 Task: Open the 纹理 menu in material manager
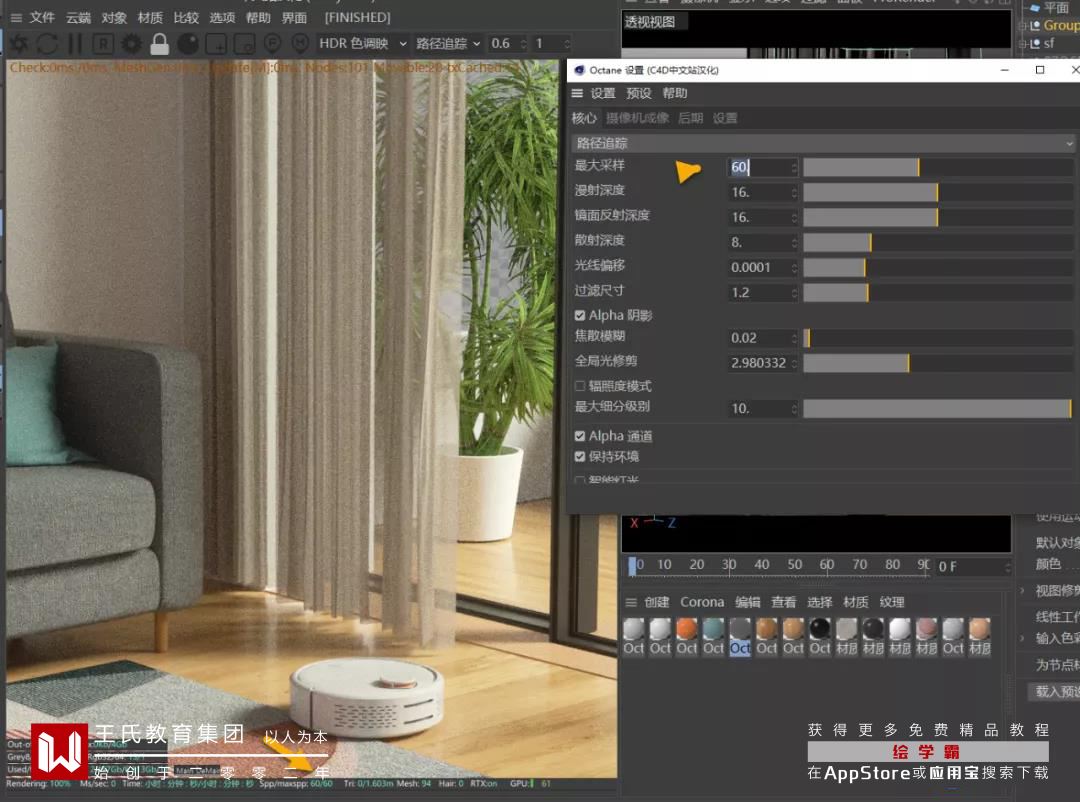point(892,602)
